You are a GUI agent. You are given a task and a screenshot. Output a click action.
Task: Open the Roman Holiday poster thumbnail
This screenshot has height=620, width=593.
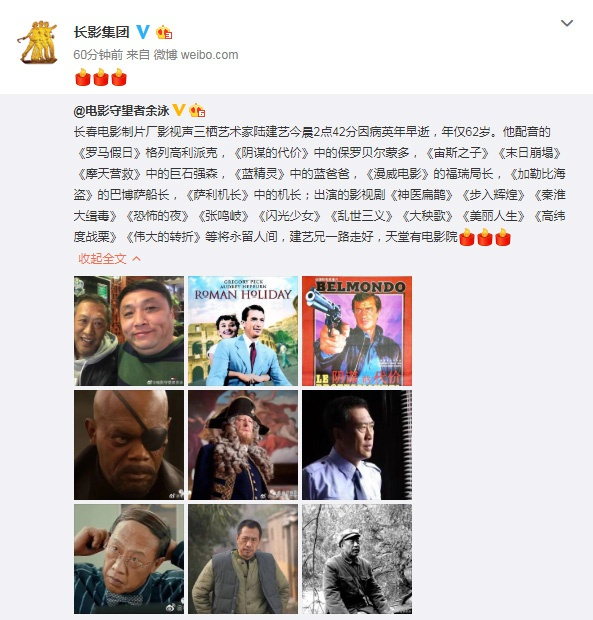[x=243, y=331]
